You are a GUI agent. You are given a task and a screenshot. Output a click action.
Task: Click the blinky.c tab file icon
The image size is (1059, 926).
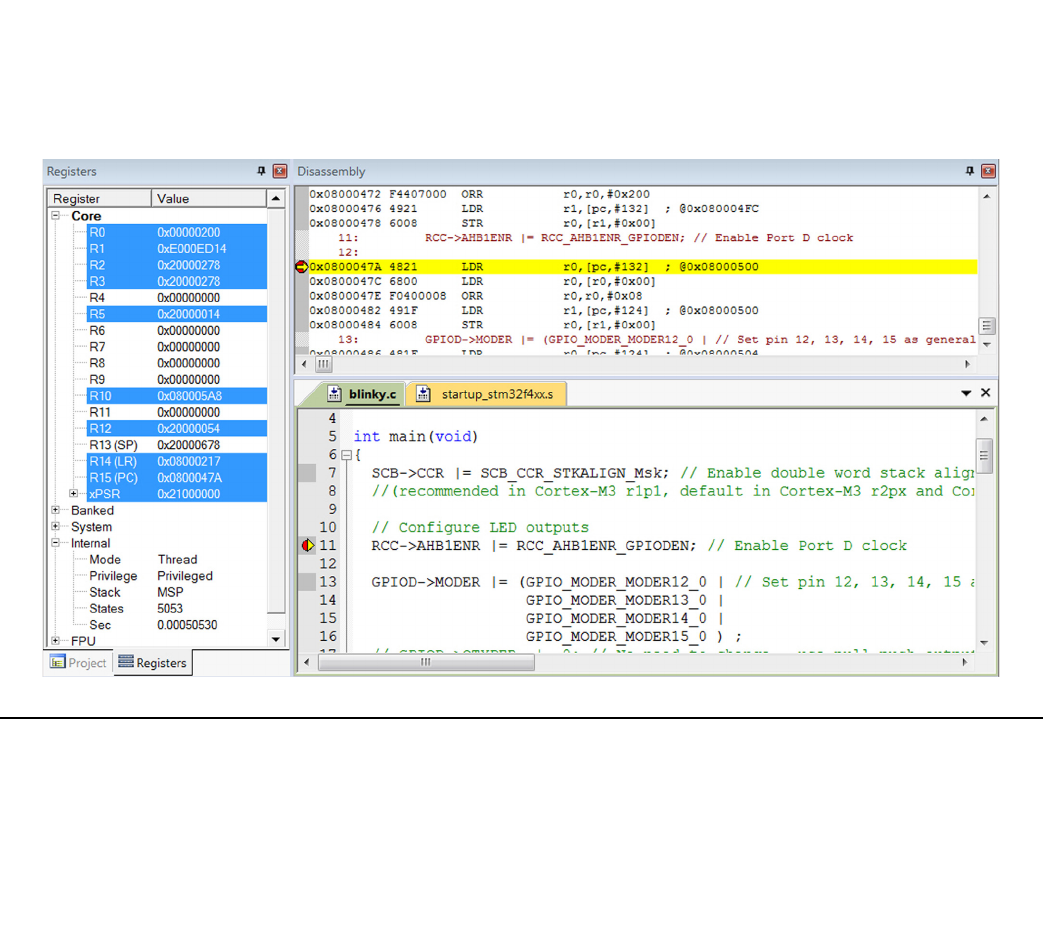pyautogui.click(x=334, y=394)
